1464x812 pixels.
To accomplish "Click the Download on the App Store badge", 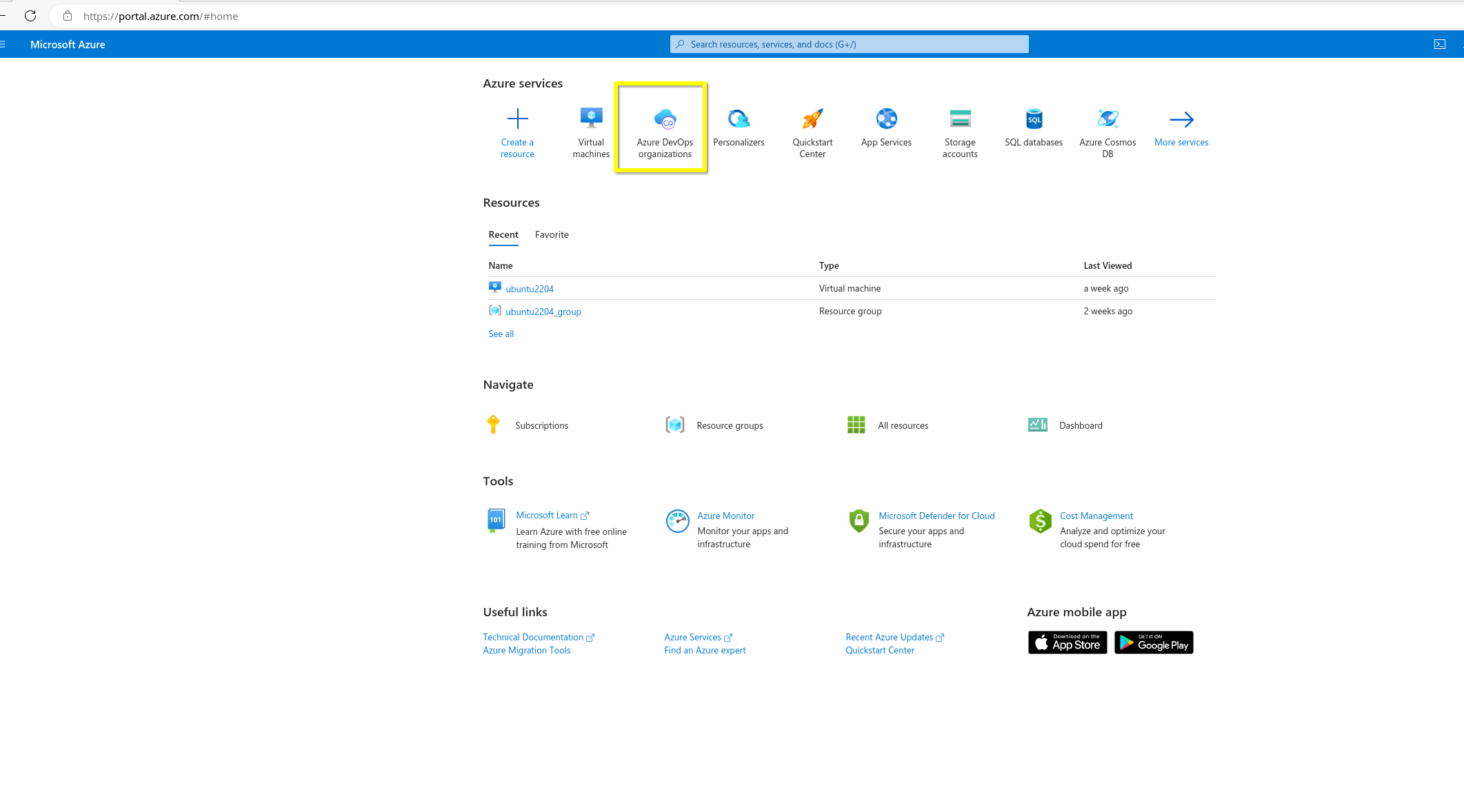I will pos(1067,642).
